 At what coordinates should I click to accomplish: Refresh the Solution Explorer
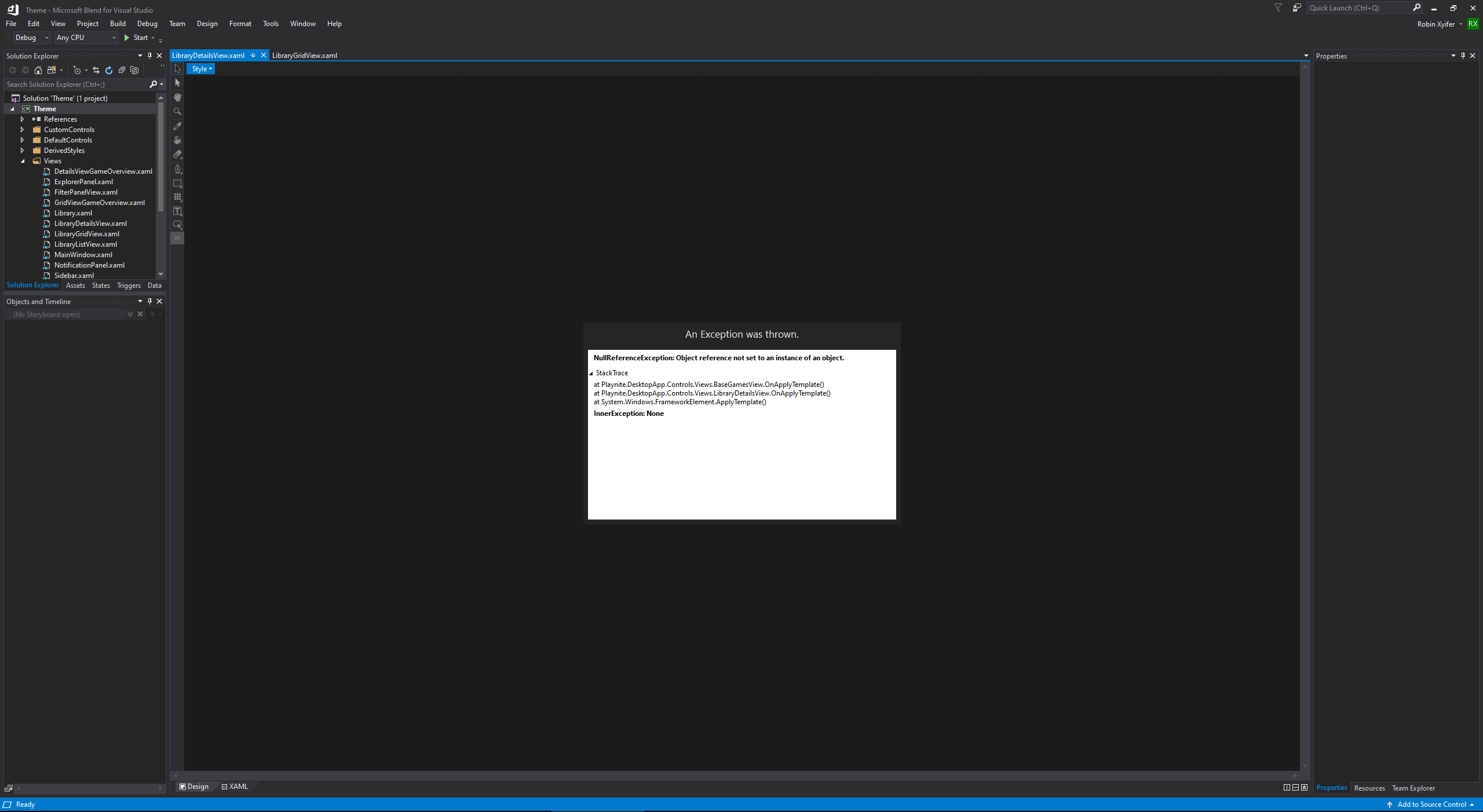pyautogui.click(x=108, y=70)
